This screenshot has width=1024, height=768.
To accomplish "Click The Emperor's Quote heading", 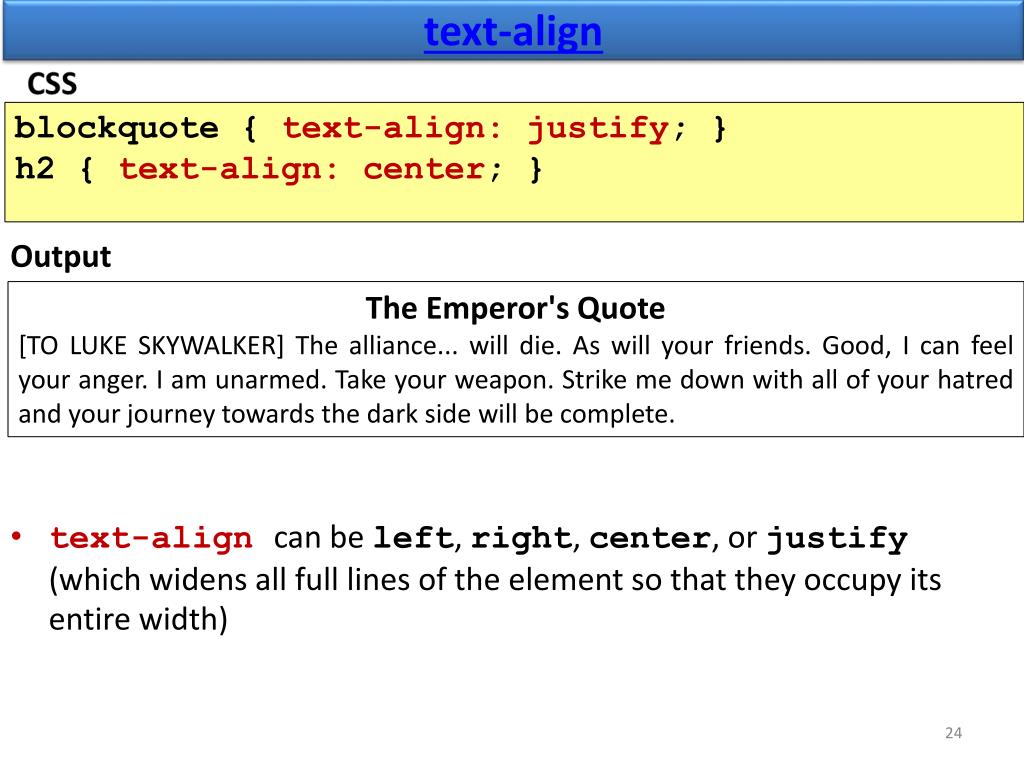I will coord(515,308).
